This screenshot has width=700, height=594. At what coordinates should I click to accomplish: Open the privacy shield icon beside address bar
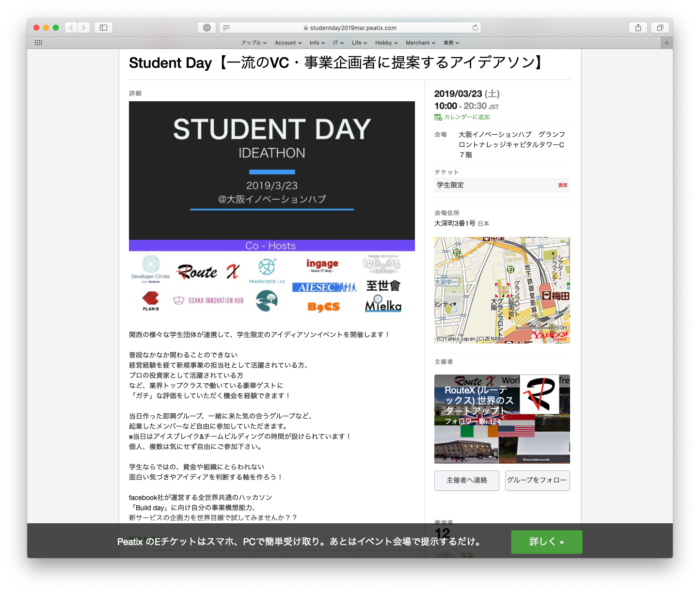[x=207, y=28]
